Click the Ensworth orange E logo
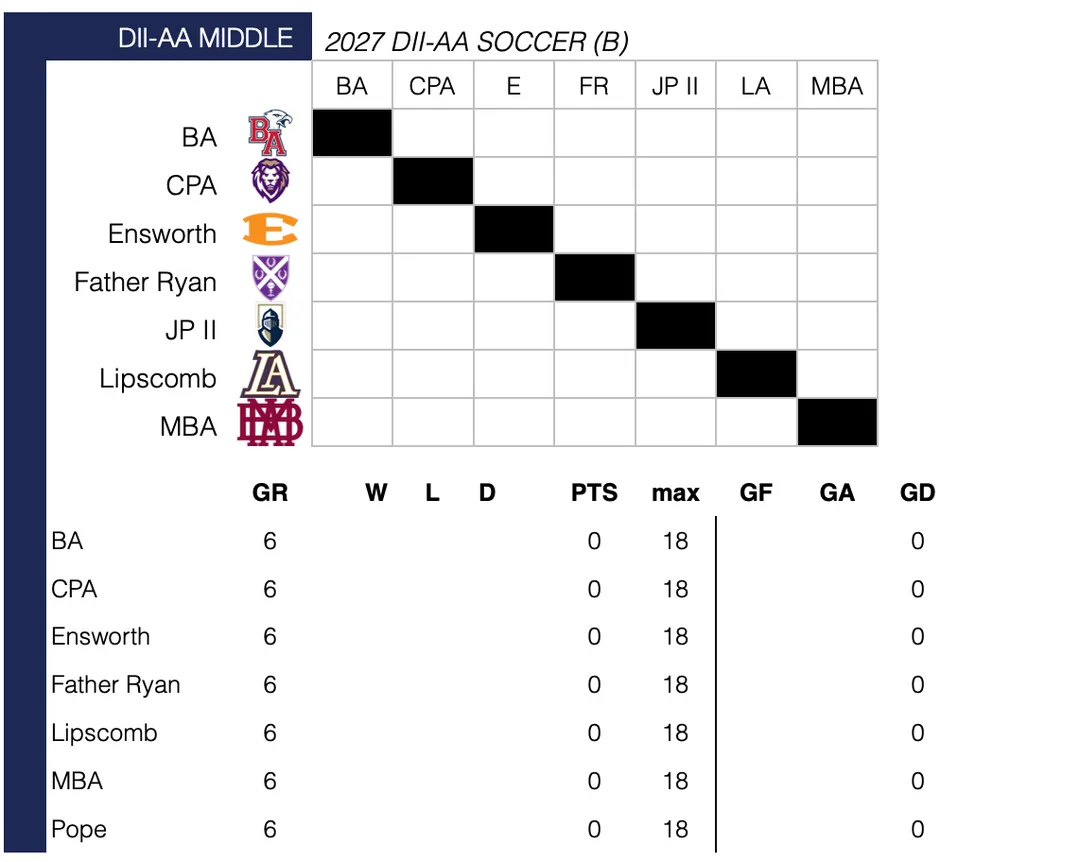1080x862 pixels. click(270, 229)
